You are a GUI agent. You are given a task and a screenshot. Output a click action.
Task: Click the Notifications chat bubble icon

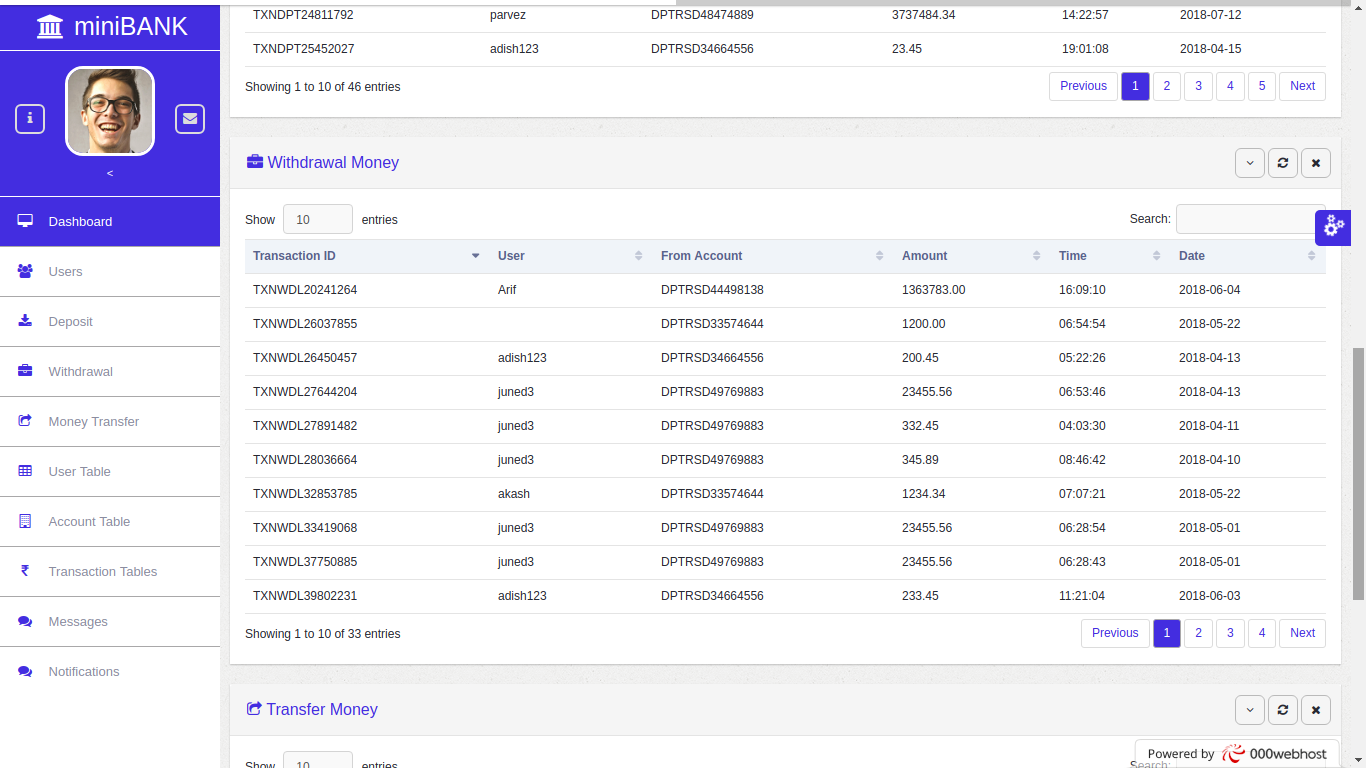[x=25, y=671]
